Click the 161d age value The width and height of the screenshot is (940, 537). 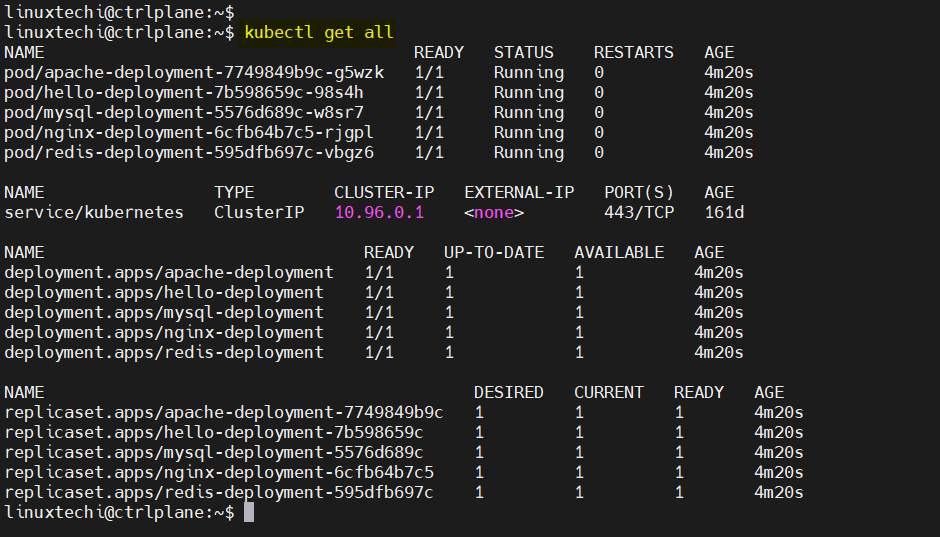(724, 213)
